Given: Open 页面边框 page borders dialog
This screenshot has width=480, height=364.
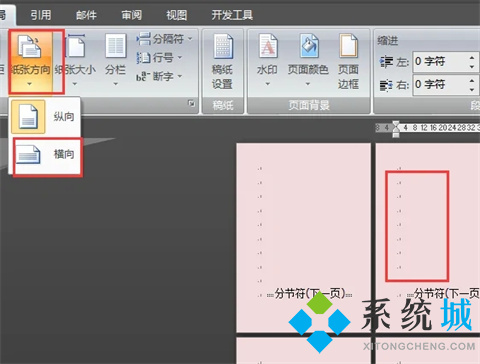Looking at the screenshot, I should [x=348, y=62].
